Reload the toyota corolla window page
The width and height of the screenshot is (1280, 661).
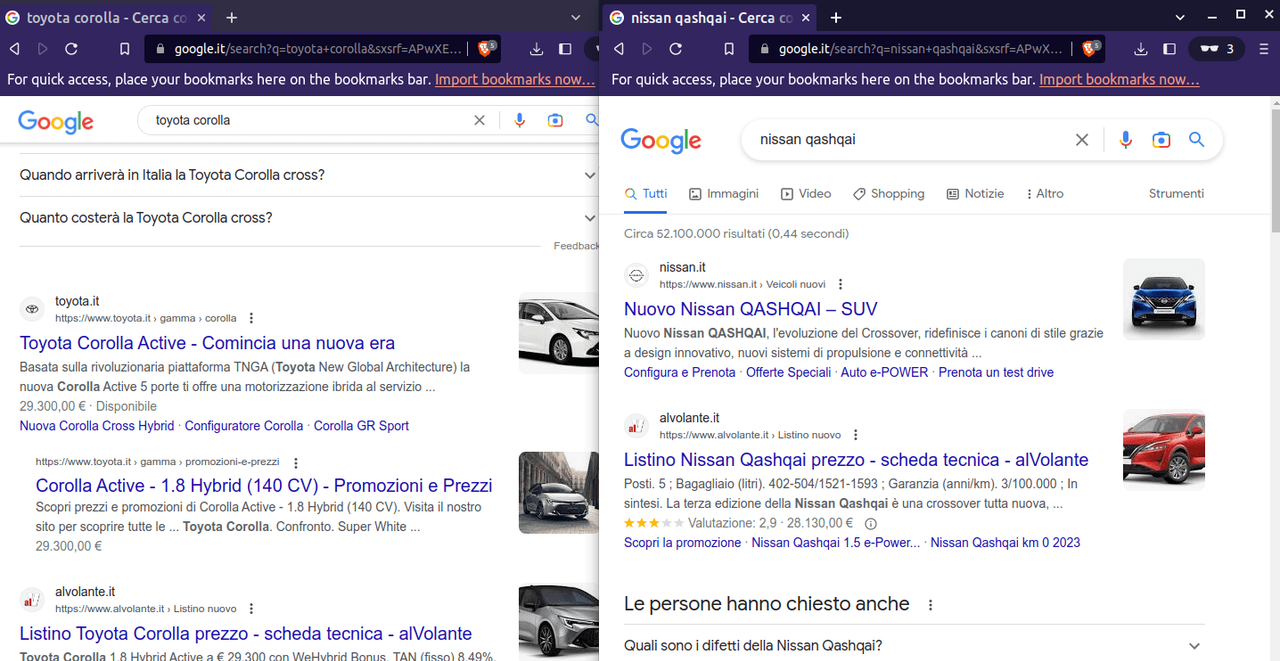pos(71,48)
